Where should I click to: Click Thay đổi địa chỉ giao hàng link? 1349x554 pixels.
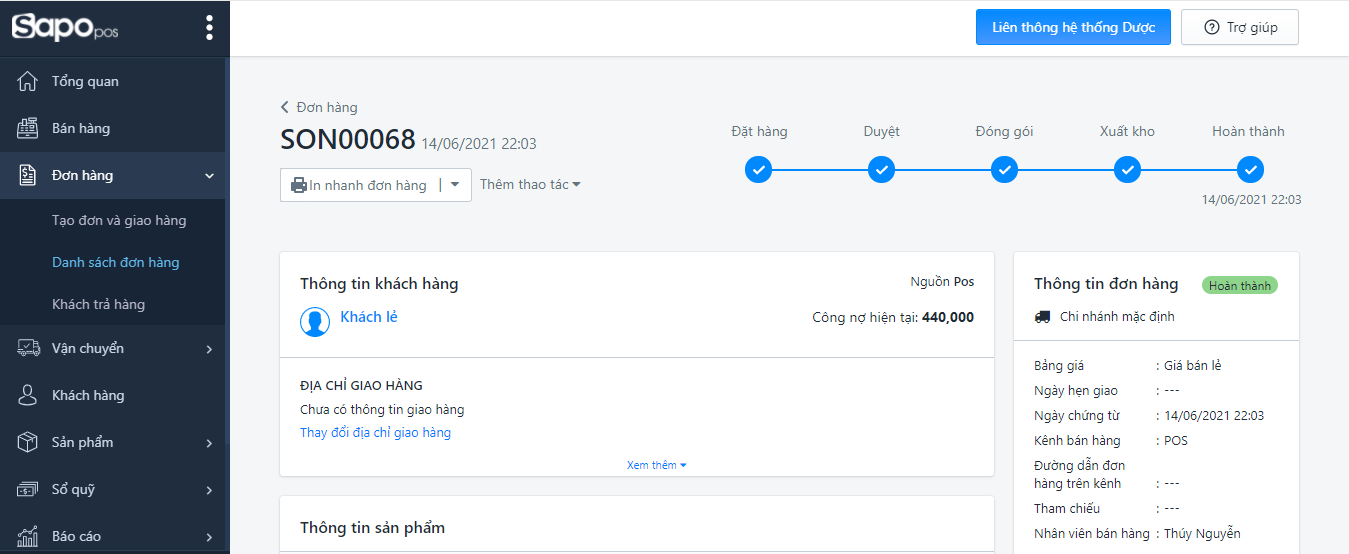click(375, 432)
